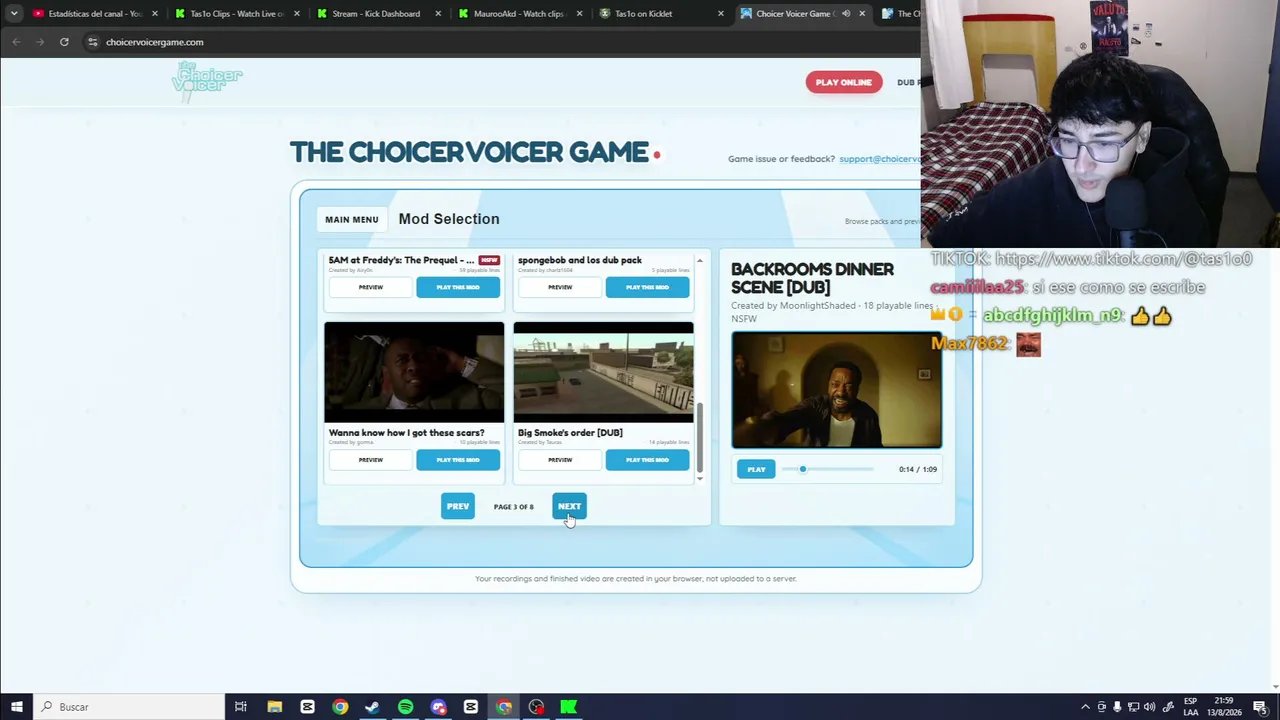Click the address bar URL field
Screen dimensions: 1280x720
500,42
